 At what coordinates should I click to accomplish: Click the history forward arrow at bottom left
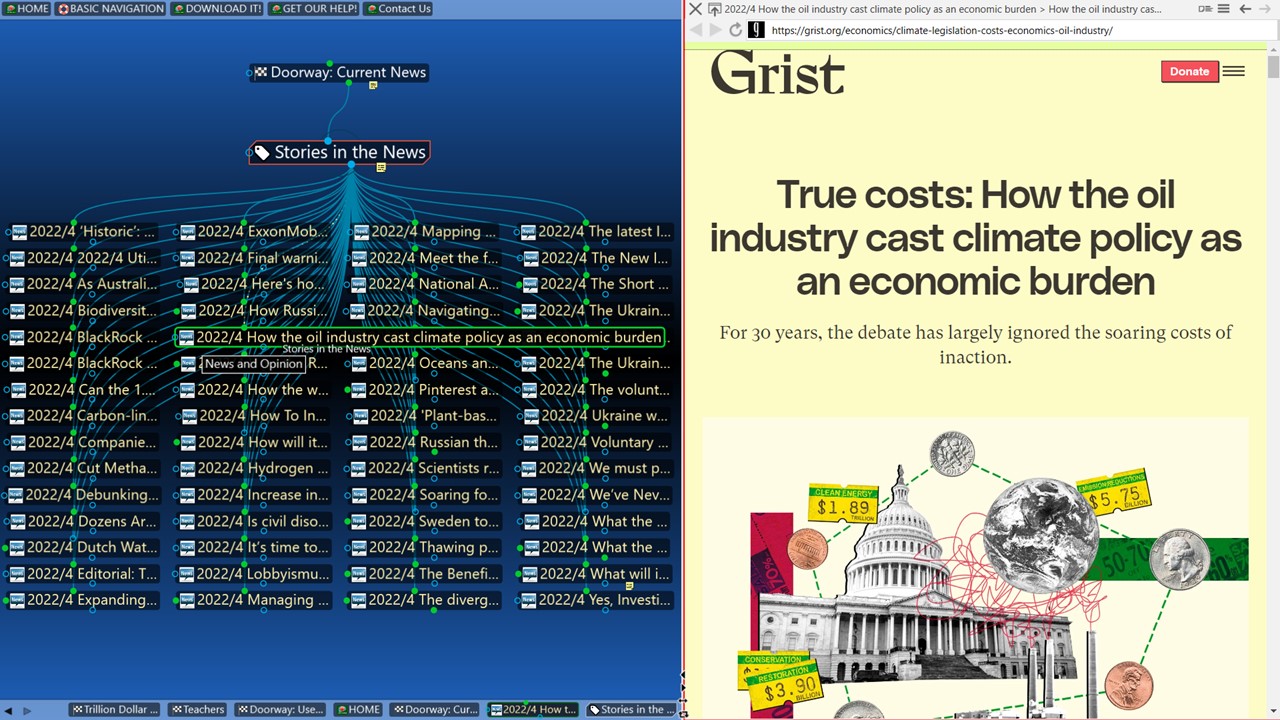tap(27, 710)
